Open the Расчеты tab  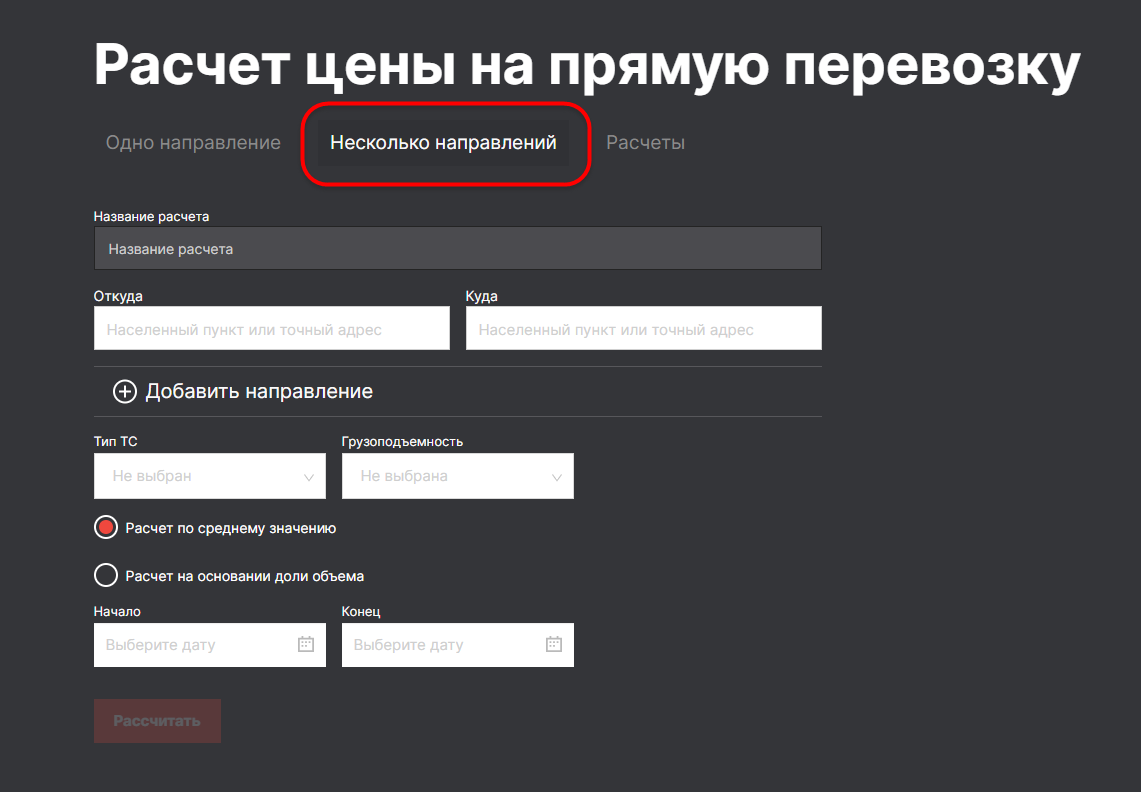(645, 143)
